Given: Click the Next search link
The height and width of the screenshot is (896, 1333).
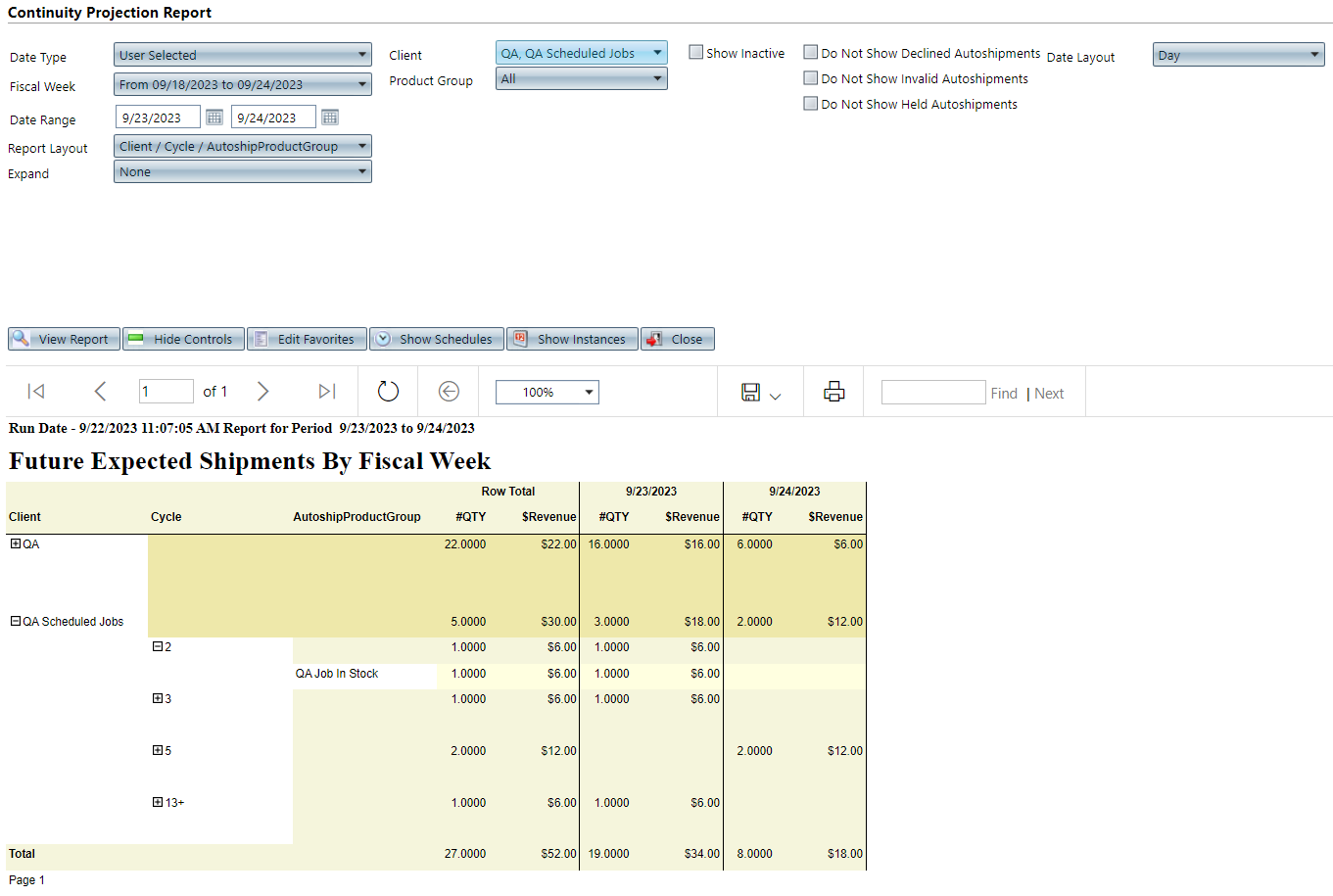Looking at the screenshot, I should (x=1049, y=394).
